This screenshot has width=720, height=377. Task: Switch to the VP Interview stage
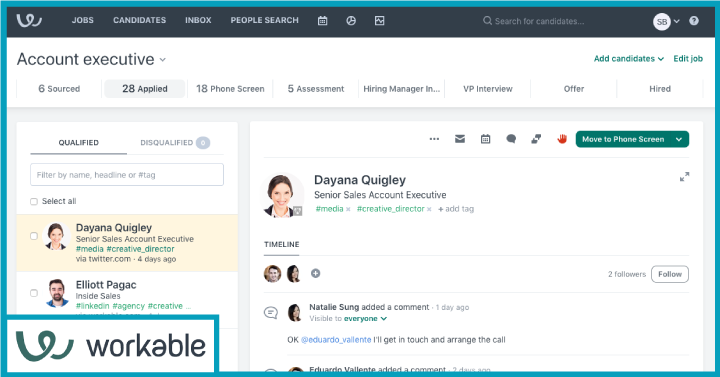488,89
